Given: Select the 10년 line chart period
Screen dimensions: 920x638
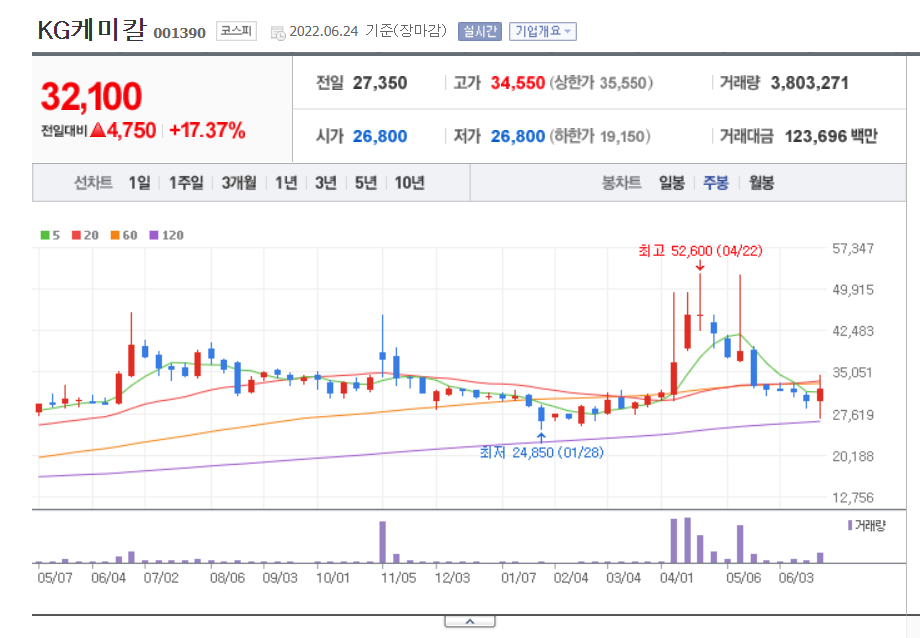Looking at the screenshot, I should click(410, 183).
